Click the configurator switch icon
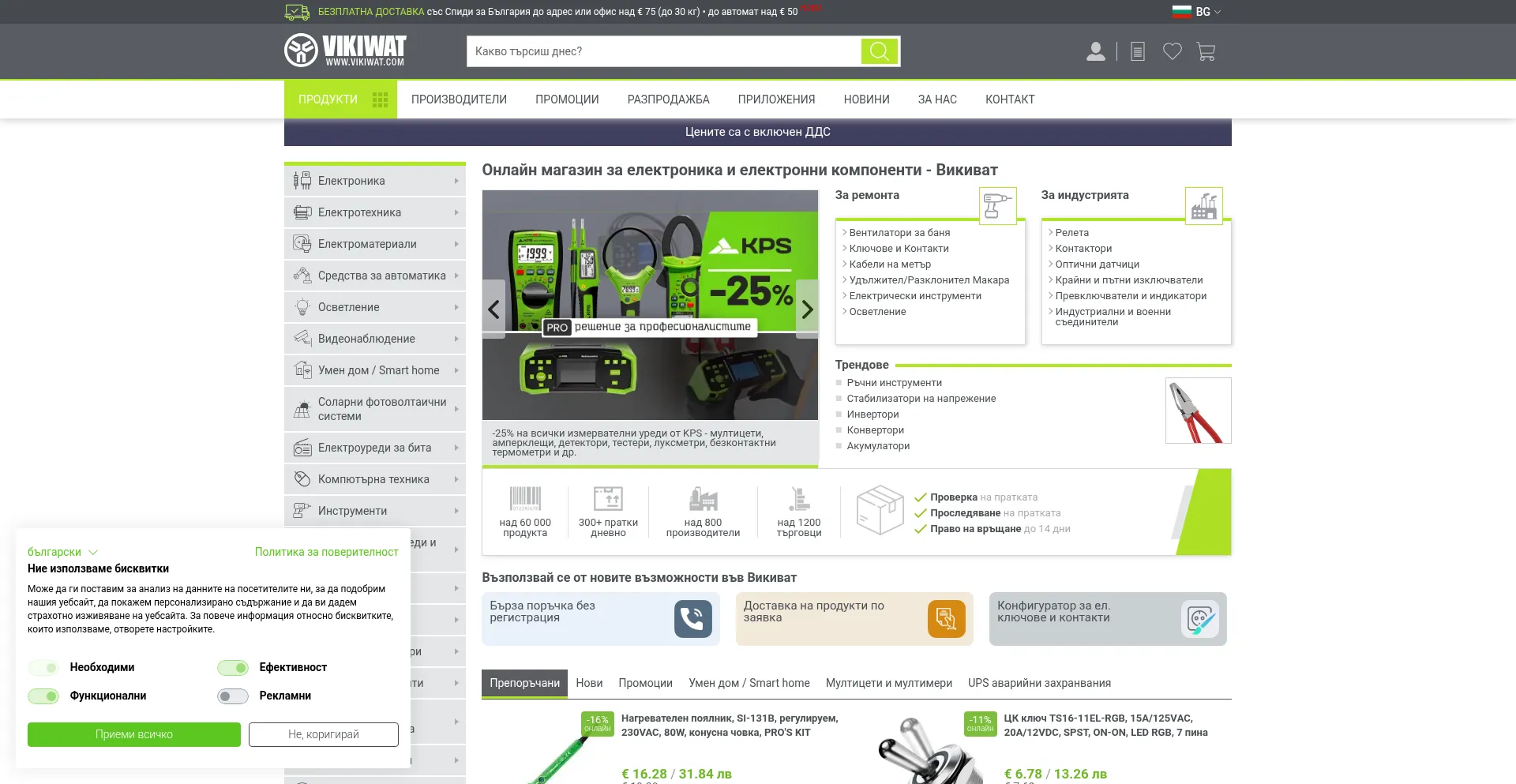Image resolution: width=1516 pixels, height=784 pixels. point(1199,619)
